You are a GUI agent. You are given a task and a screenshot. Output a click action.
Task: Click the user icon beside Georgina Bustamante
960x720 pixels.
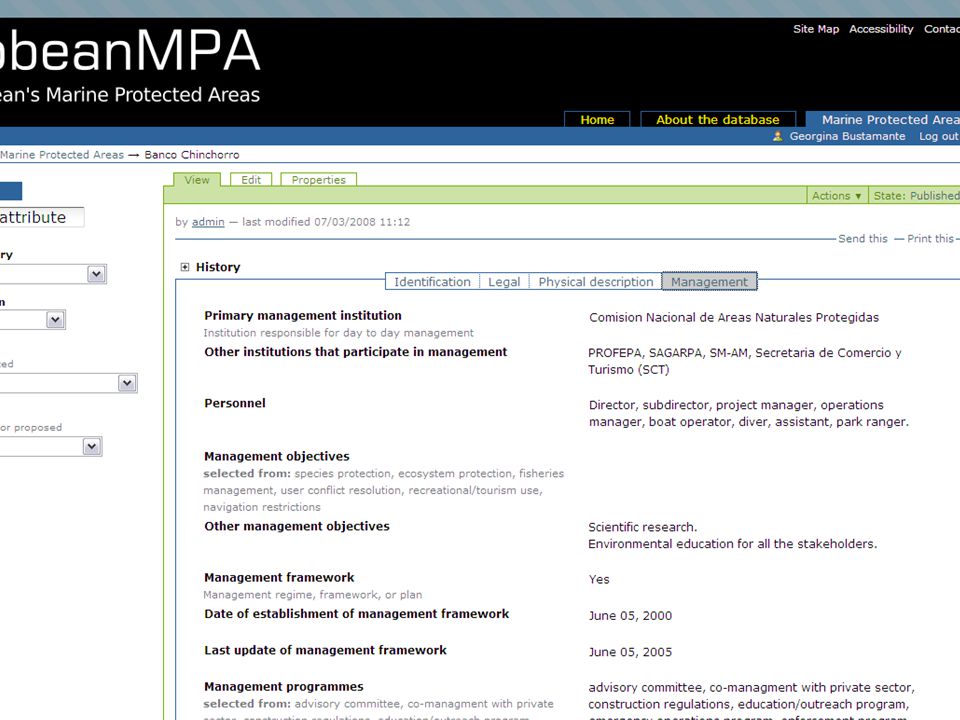[x=778, y=137]
